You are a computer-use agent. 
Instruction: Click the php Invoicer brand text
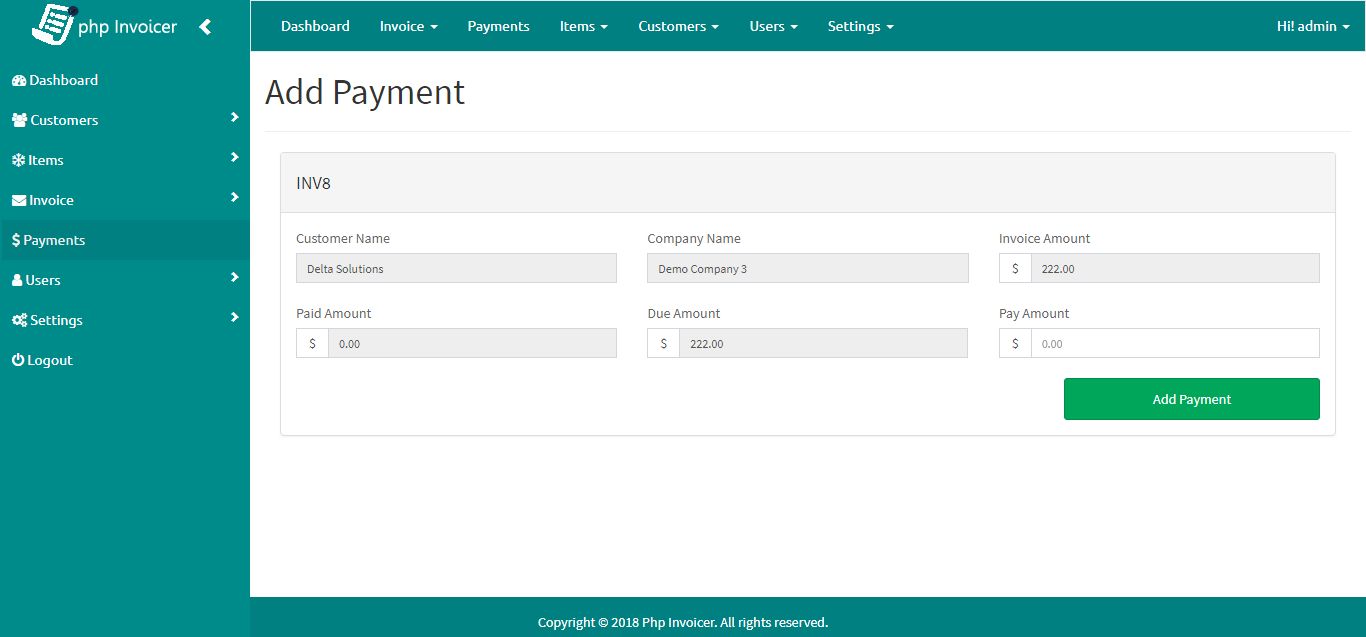click(127, 27)
